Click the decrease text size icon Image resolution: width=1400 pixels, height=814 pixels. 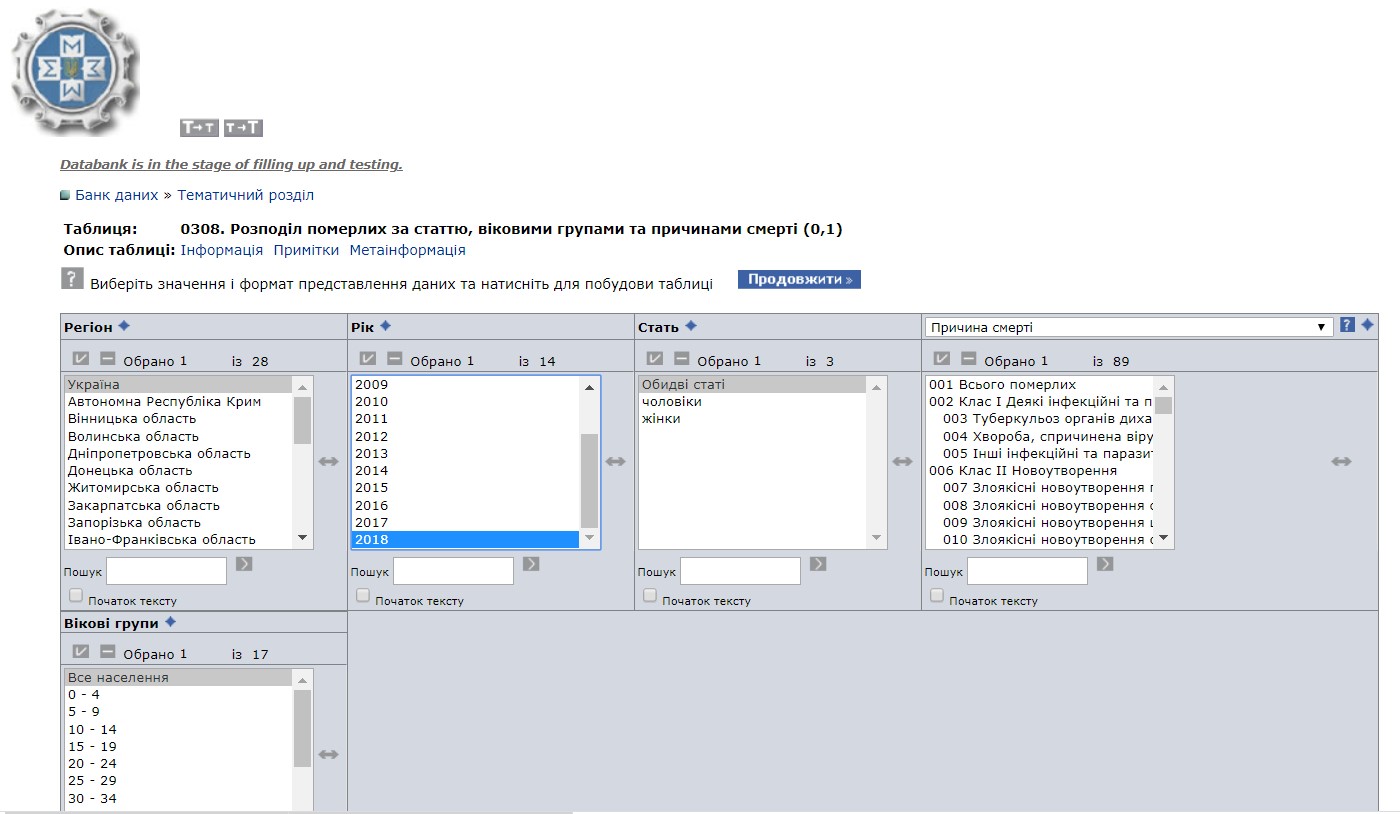[x=199, y=128]
